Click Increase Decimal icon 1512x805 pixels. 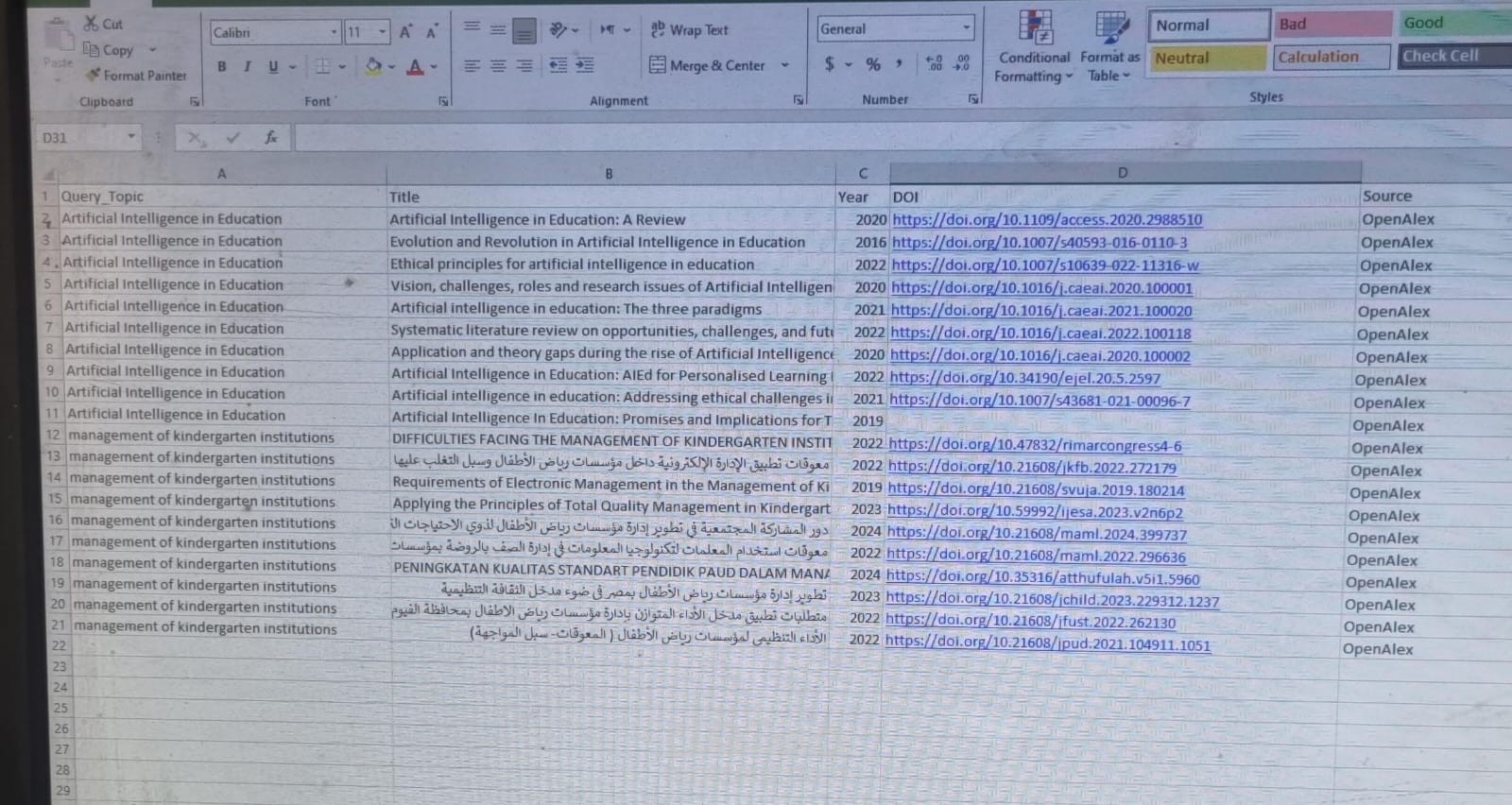tap(935, 63)
